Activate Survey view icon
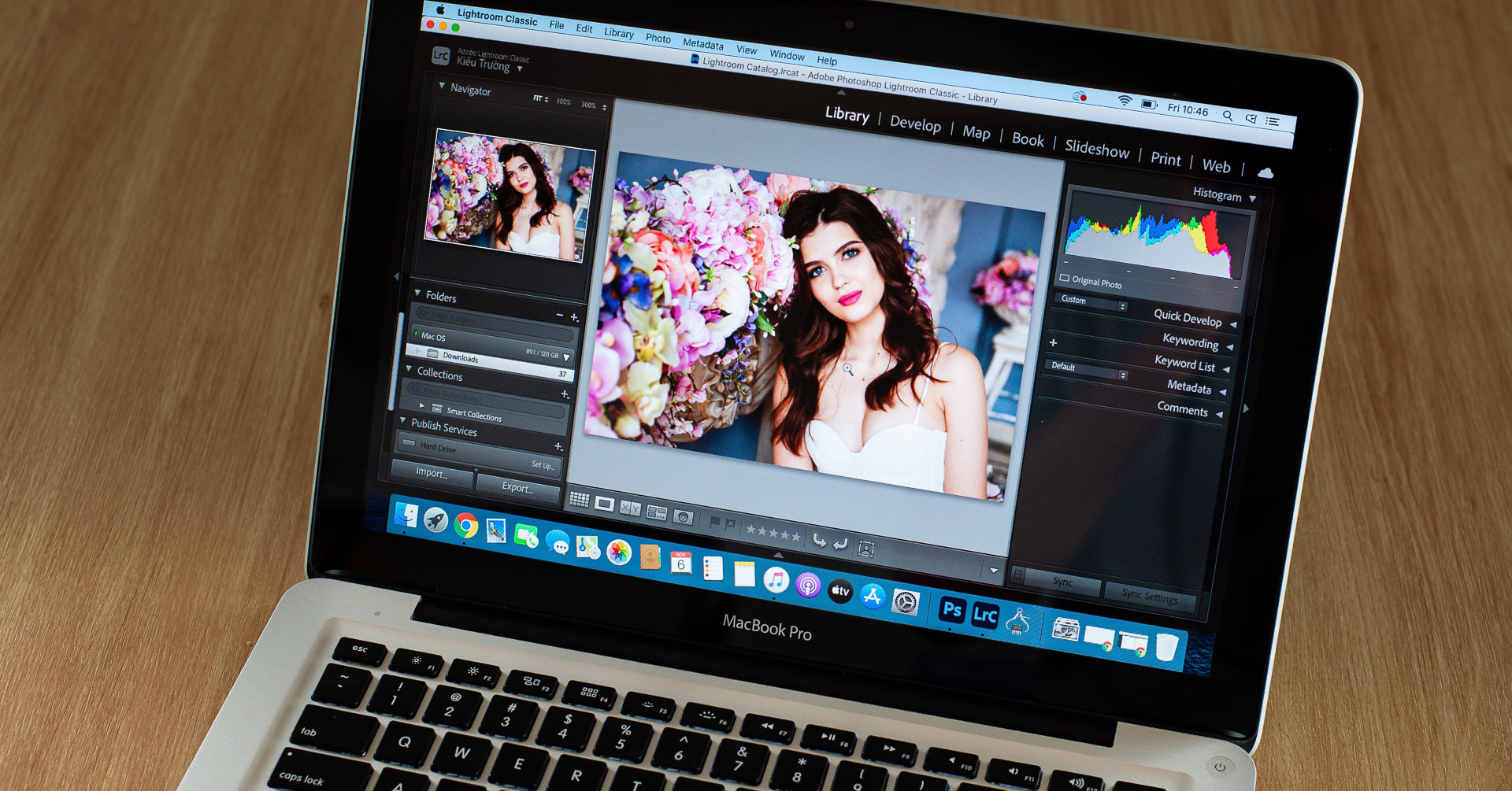 click(656, 513)
